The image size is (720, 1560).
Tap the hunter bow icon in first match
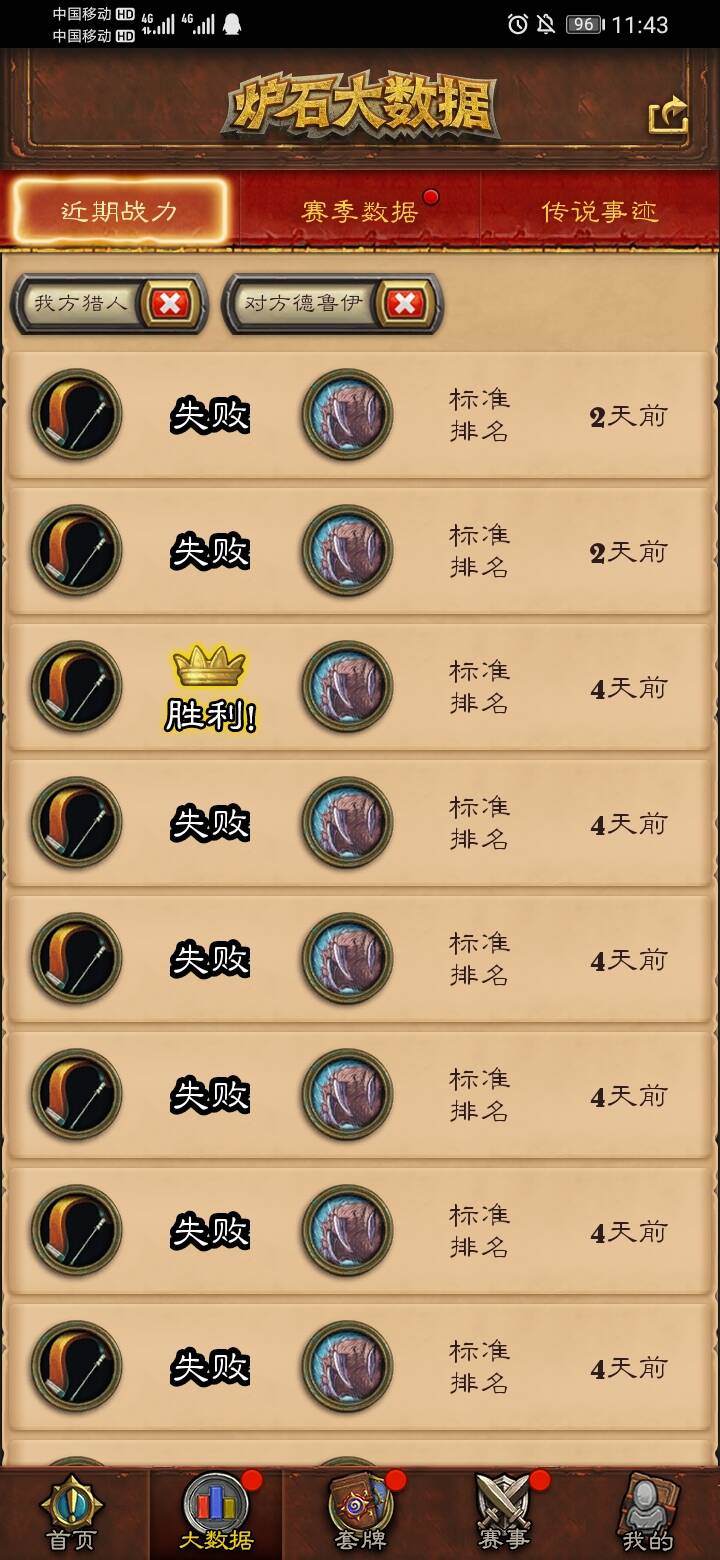pyautogui.click(x=77, y=415)
